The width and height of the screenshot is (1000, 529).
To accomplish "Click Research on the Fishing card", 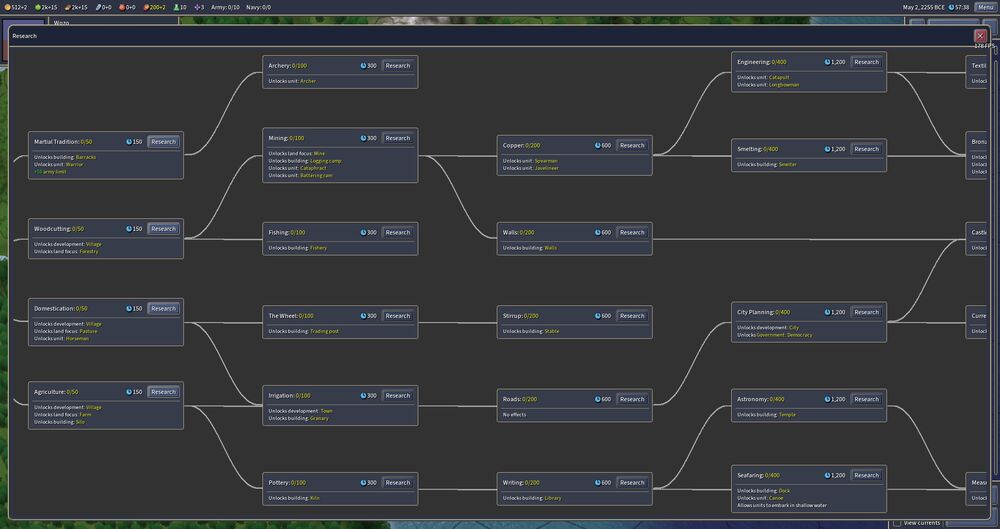I will [397, 232].
